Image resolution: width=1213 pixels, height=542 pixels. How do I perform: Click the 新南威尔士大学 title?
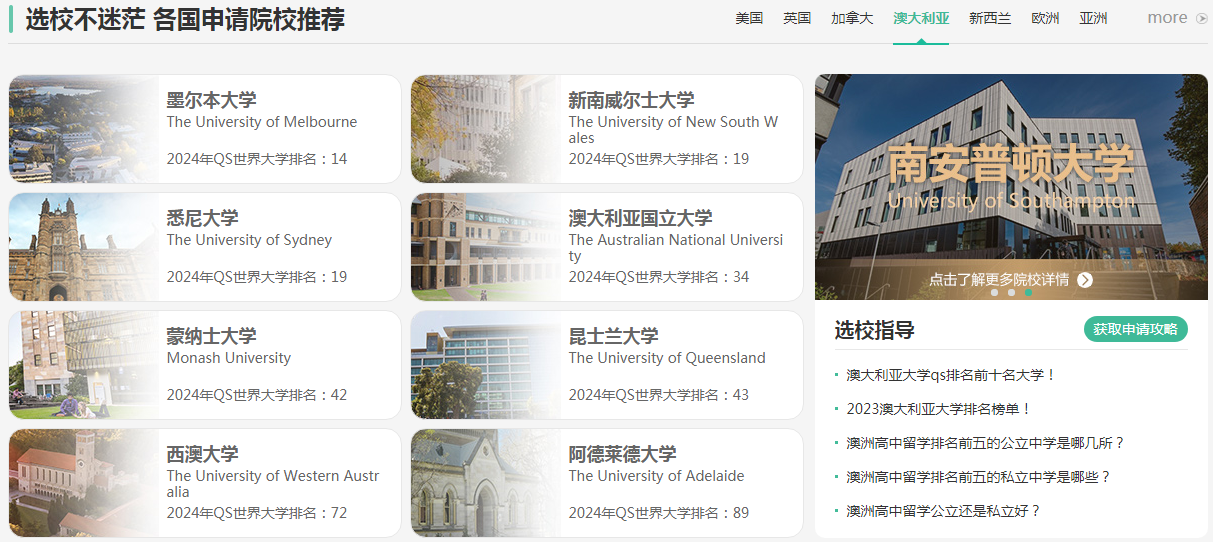631,100
